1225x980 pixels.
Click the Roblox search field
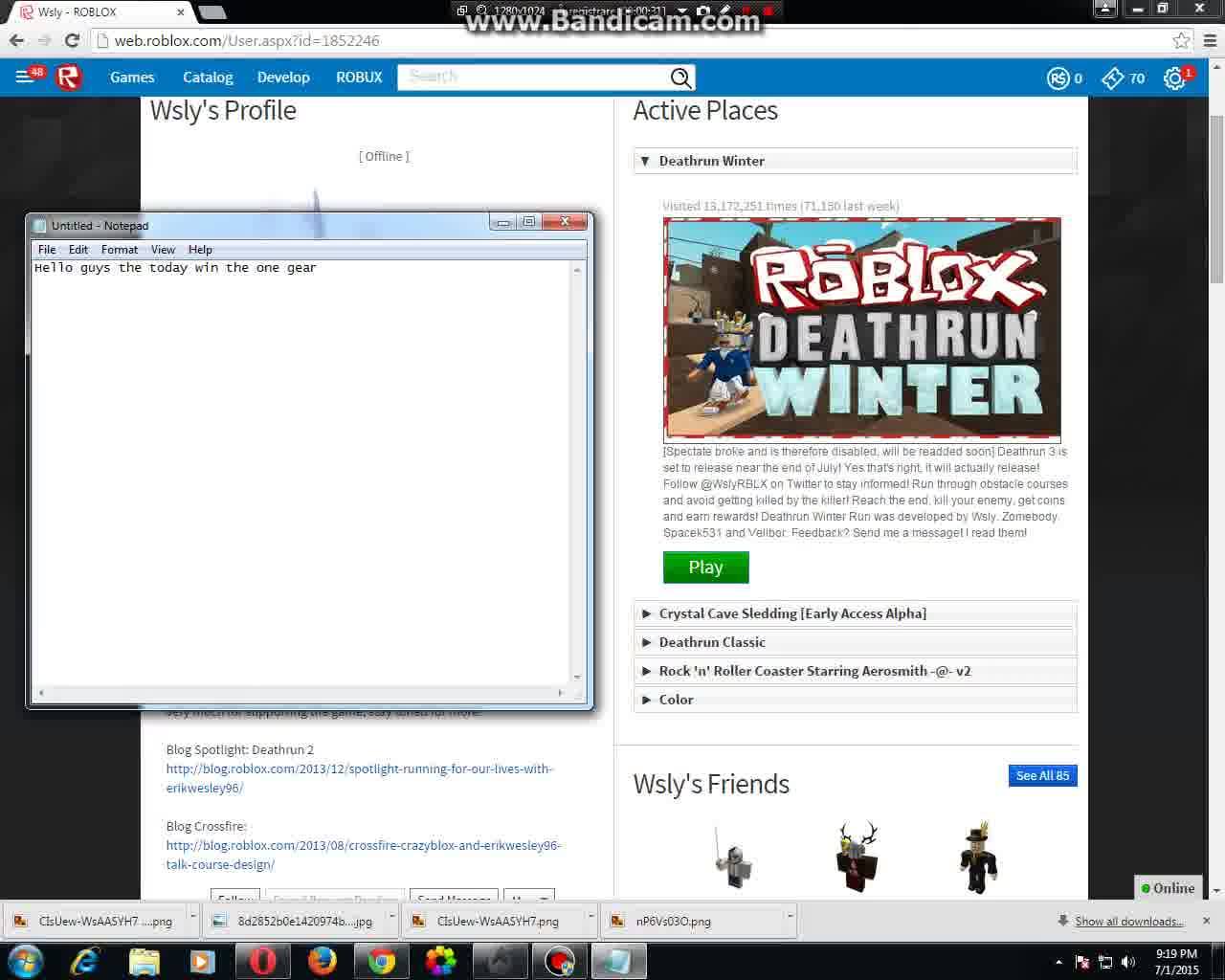[534, 78]
